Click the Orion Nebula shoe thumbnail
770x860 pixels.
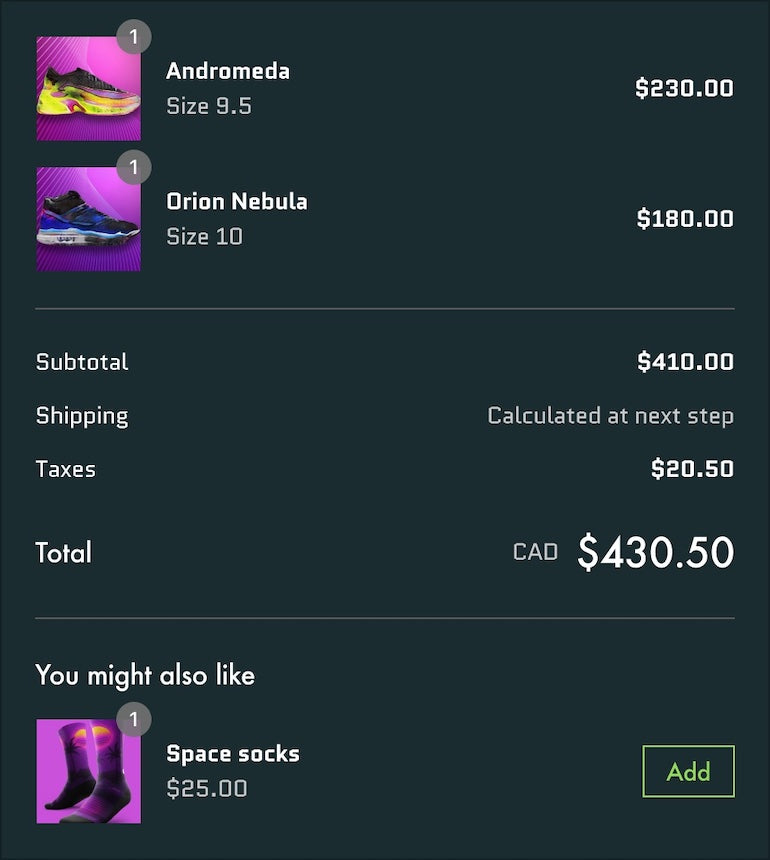coord(88,219)
